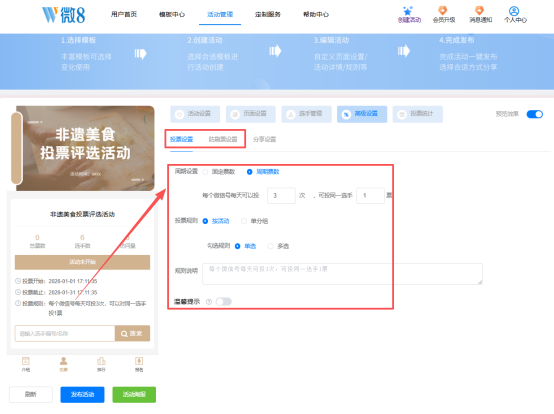Open 创建活动 star icon

click(x=409, y=11)
